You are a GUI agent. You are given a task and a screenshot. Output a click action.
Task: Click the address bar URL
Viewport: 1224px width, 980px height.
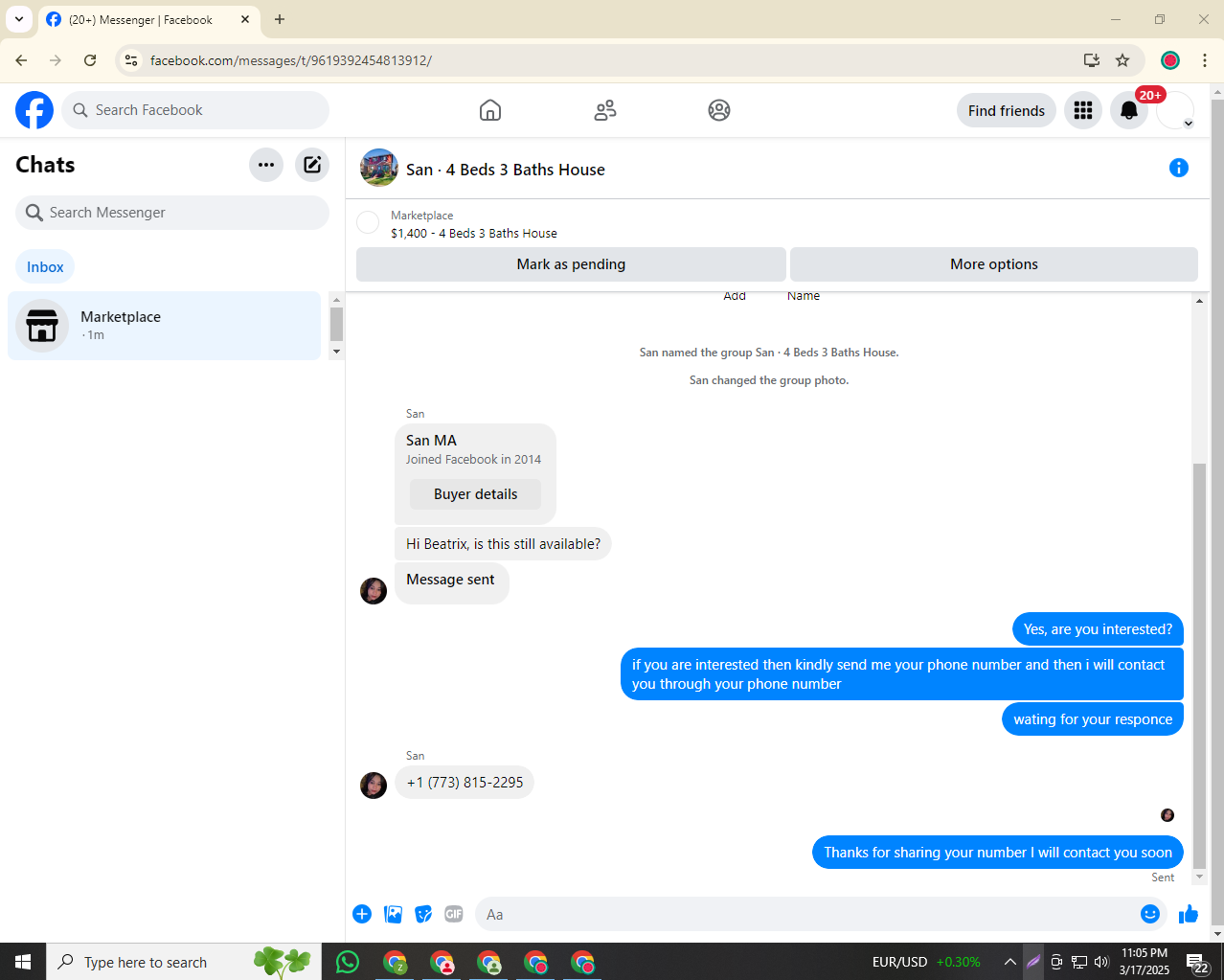pos(291,60)
